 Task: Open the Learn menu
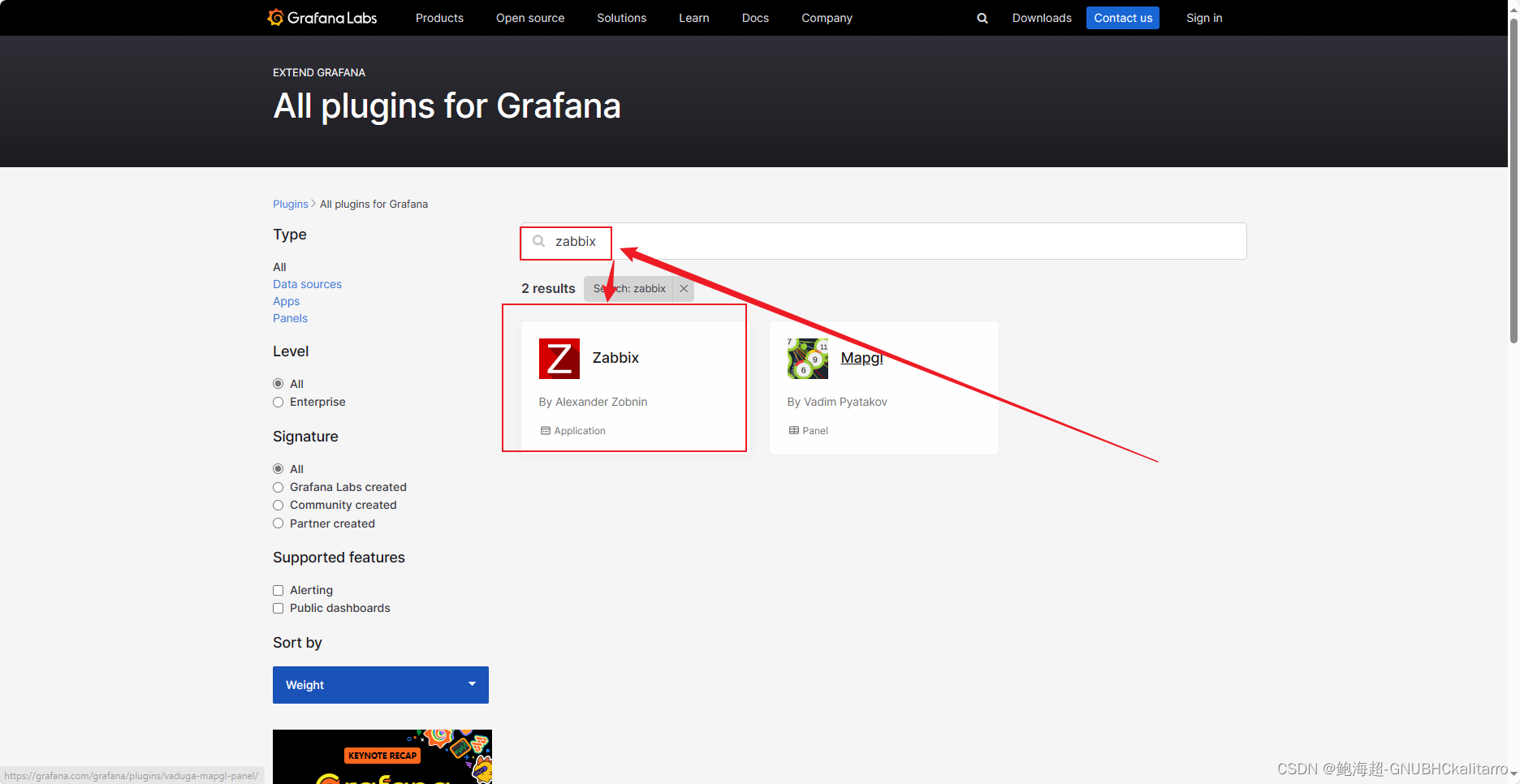(x=694, y=18)
